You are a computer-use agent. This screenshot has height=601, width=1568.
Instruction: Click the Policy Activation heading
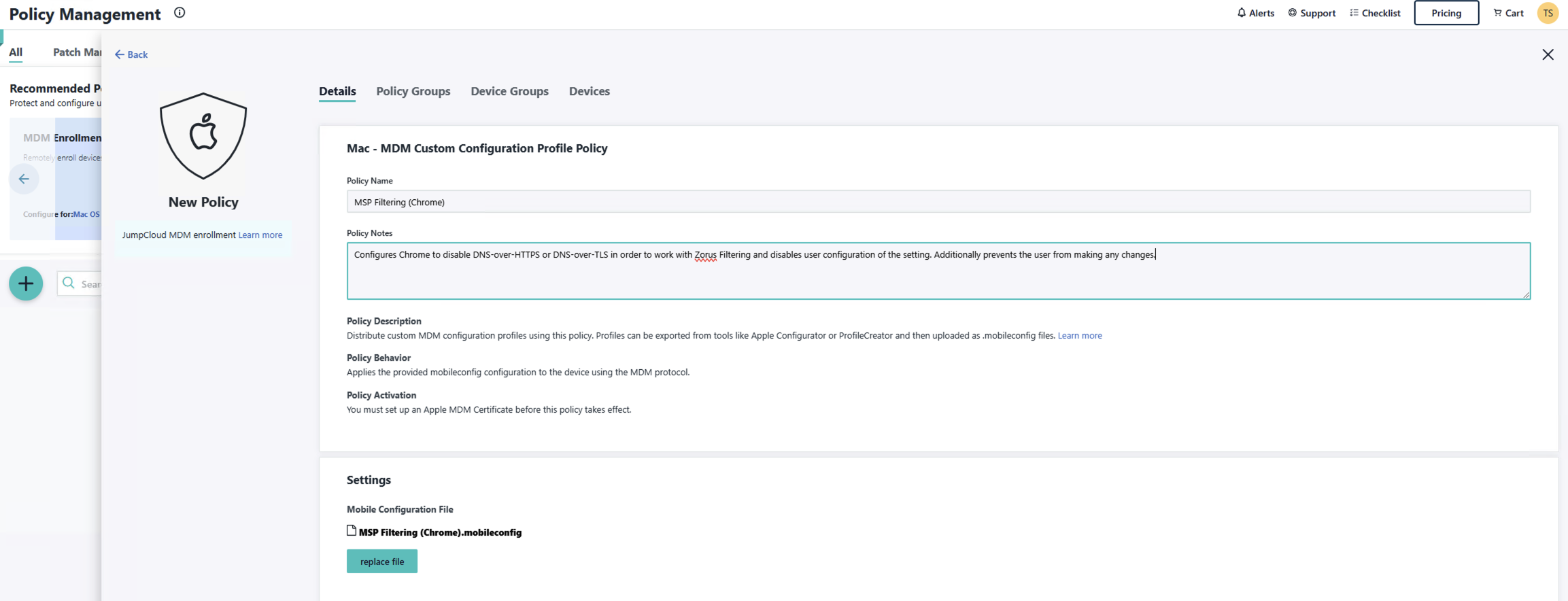[381, 395]
